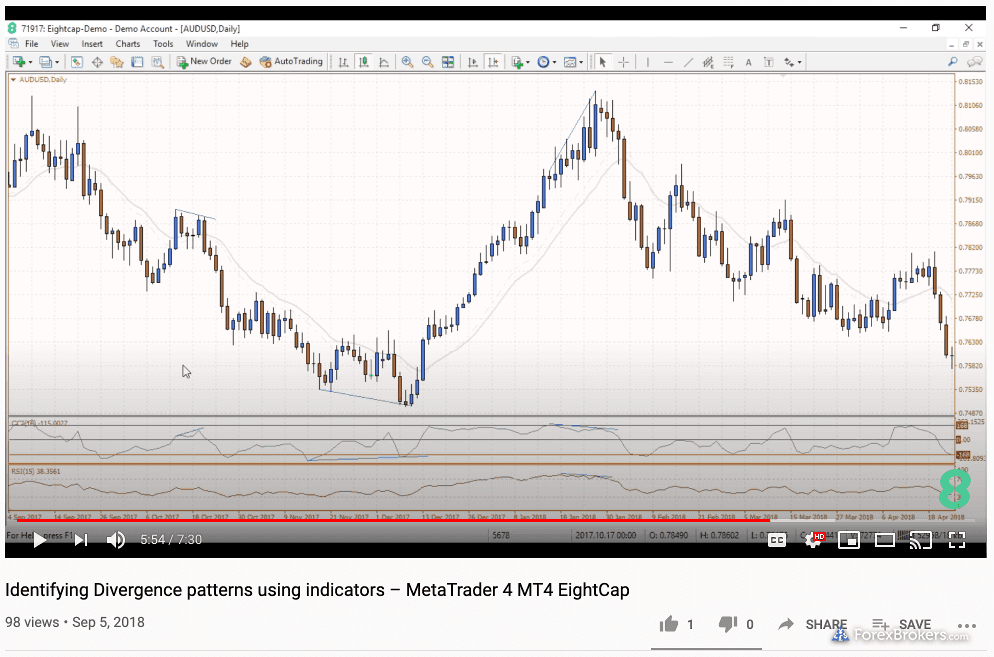Select the Crosshair tool
Screen dimensions: 994x657
(x=623, y=62)
